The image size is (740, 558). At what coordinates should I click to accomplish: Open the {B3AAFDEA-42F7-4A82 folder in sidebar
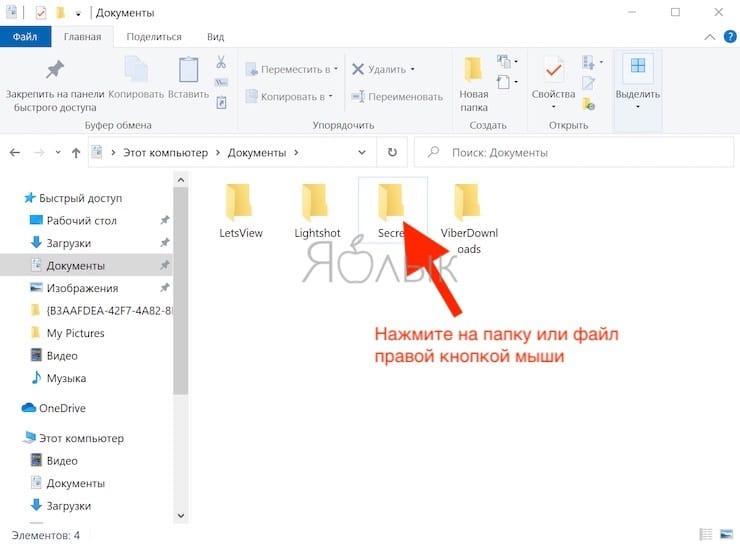tap(109, 310)
